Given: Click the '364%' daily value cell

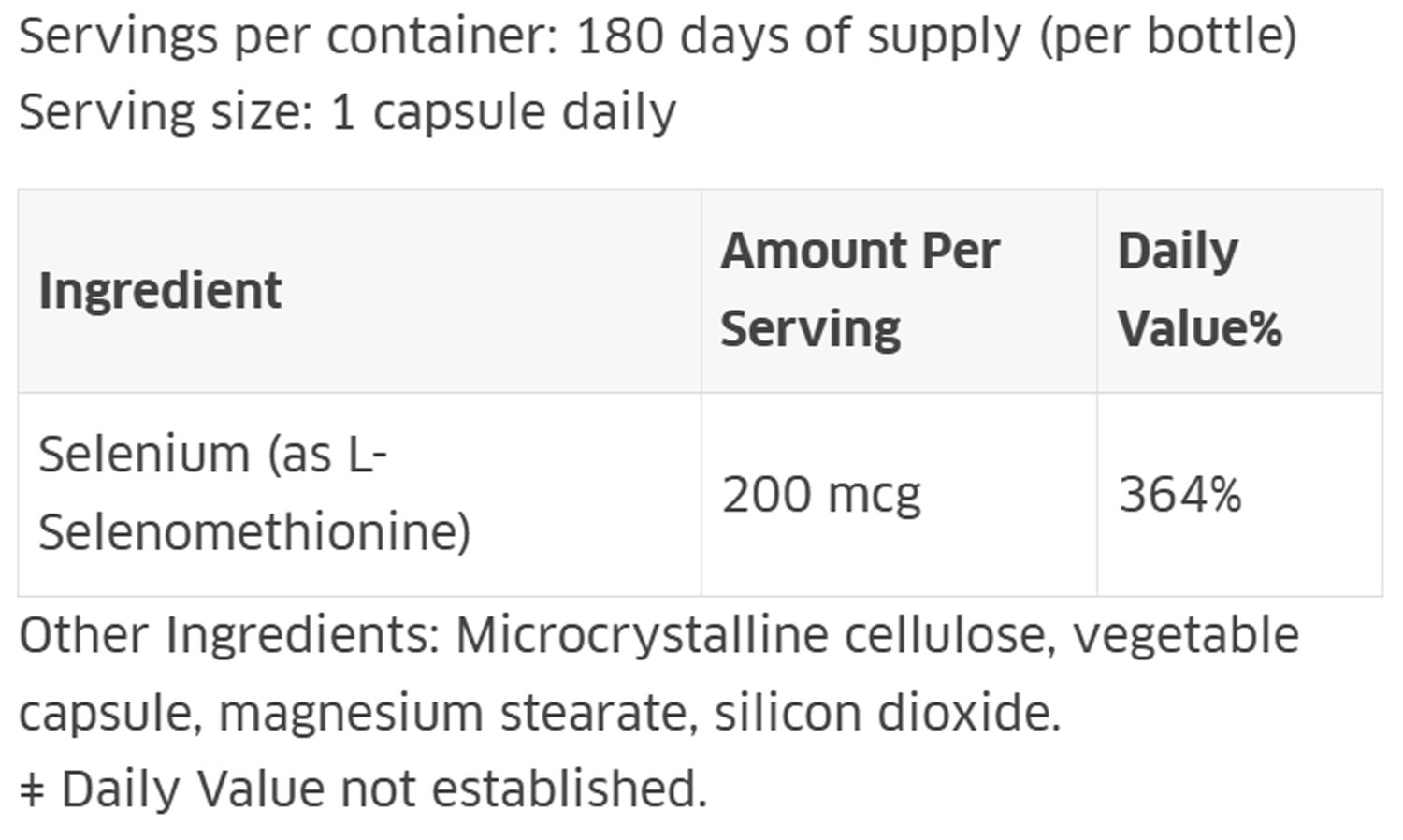Looking at the screenshot, I should 1179,494.
